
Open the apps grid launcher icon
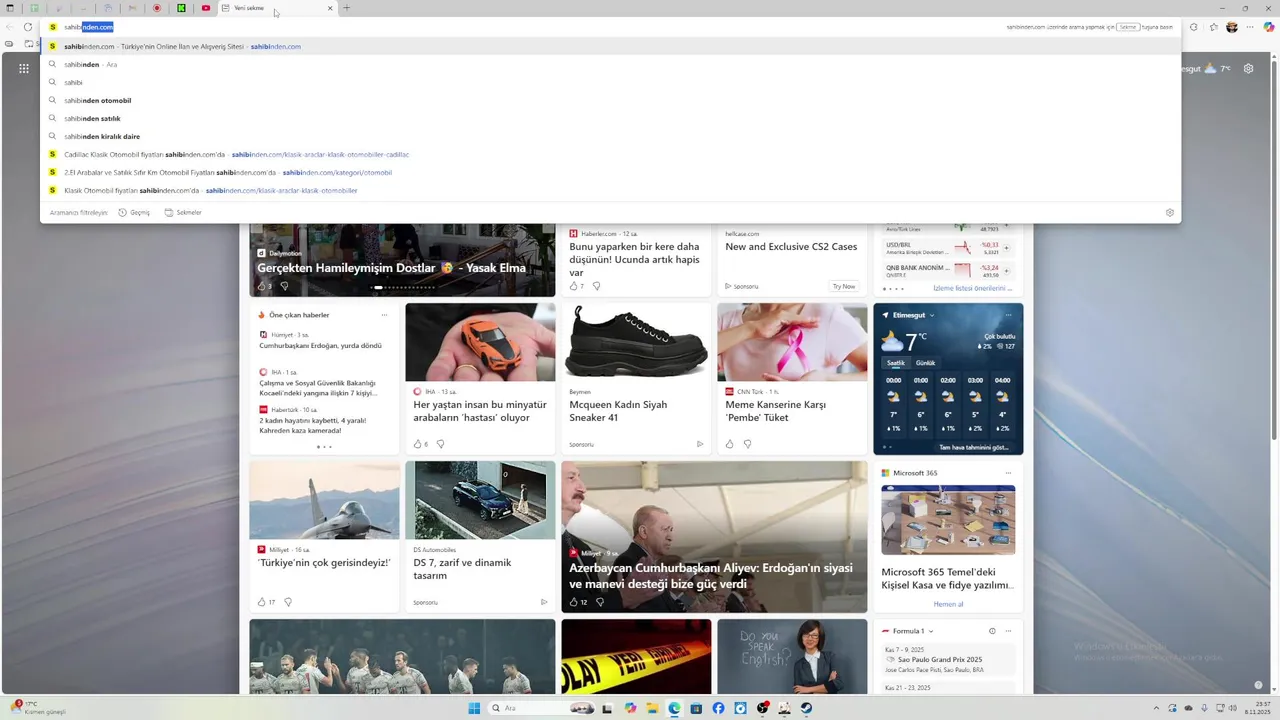pos(23,69)
